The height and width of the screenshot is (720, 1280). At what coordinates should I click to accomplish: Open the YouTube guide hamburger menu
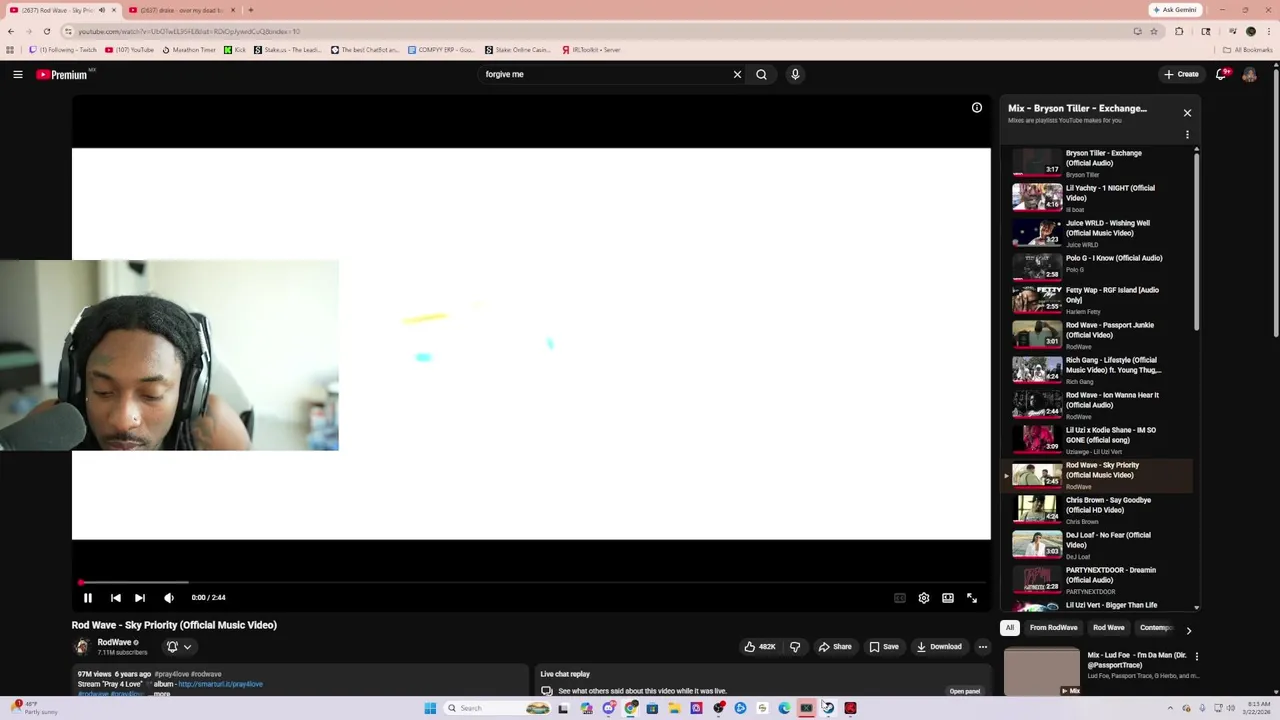[17, 74]
